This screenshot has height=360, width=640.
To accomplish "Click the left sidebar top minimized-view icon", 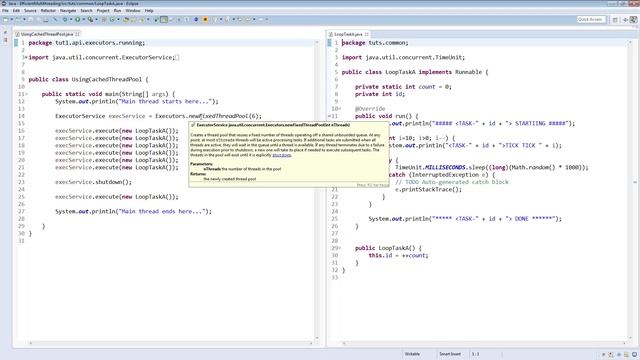I will click(5, 32).
